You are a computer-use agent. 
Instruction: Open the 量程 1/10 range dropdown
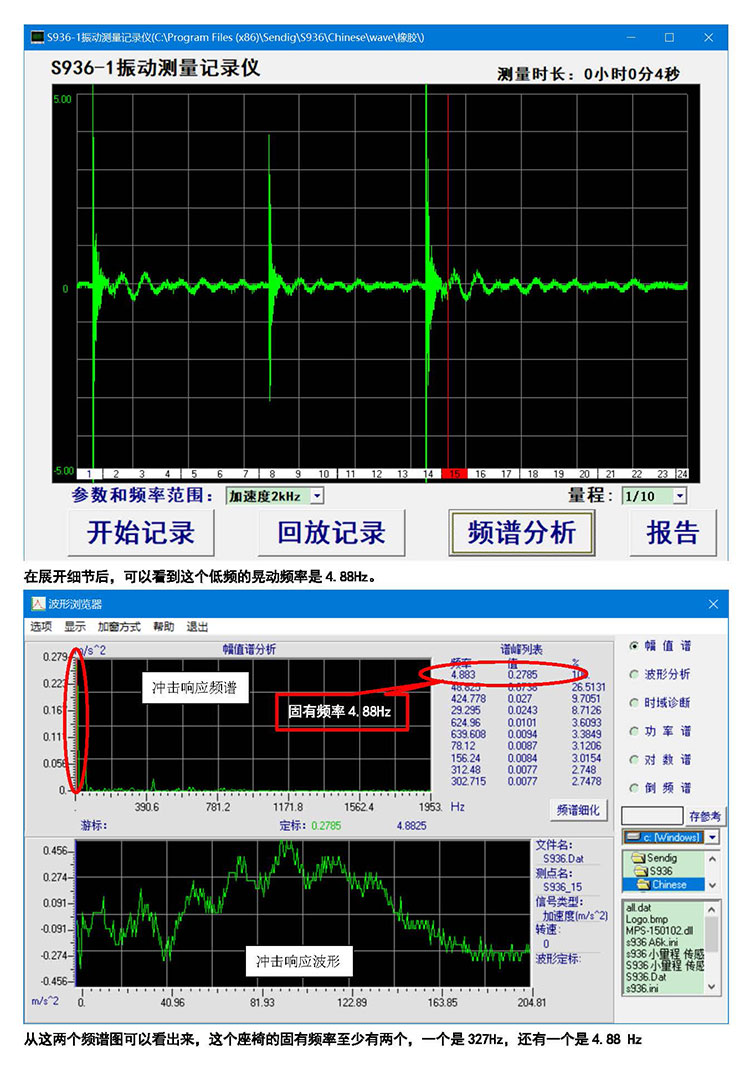tap(680, 496)
